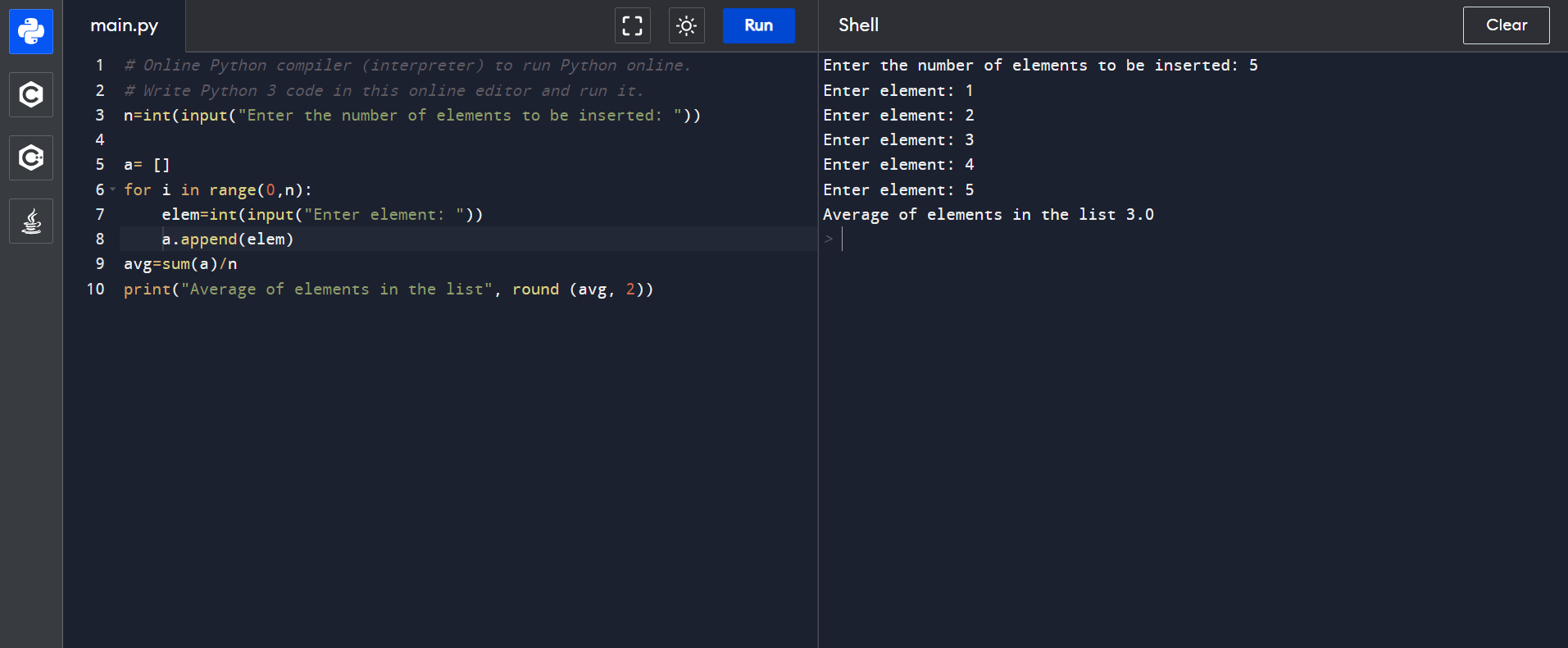Click the Average of elements output line
The image size is (1568, 648).
(988, 215)
